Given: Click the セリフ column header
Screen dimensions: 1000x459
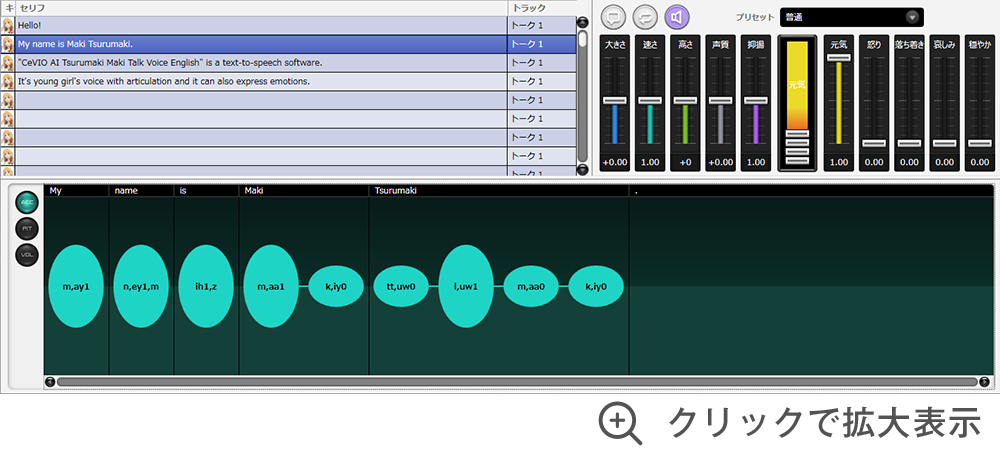Looking at the screenshot, I should pyautogui.click(x=261, y=8).
